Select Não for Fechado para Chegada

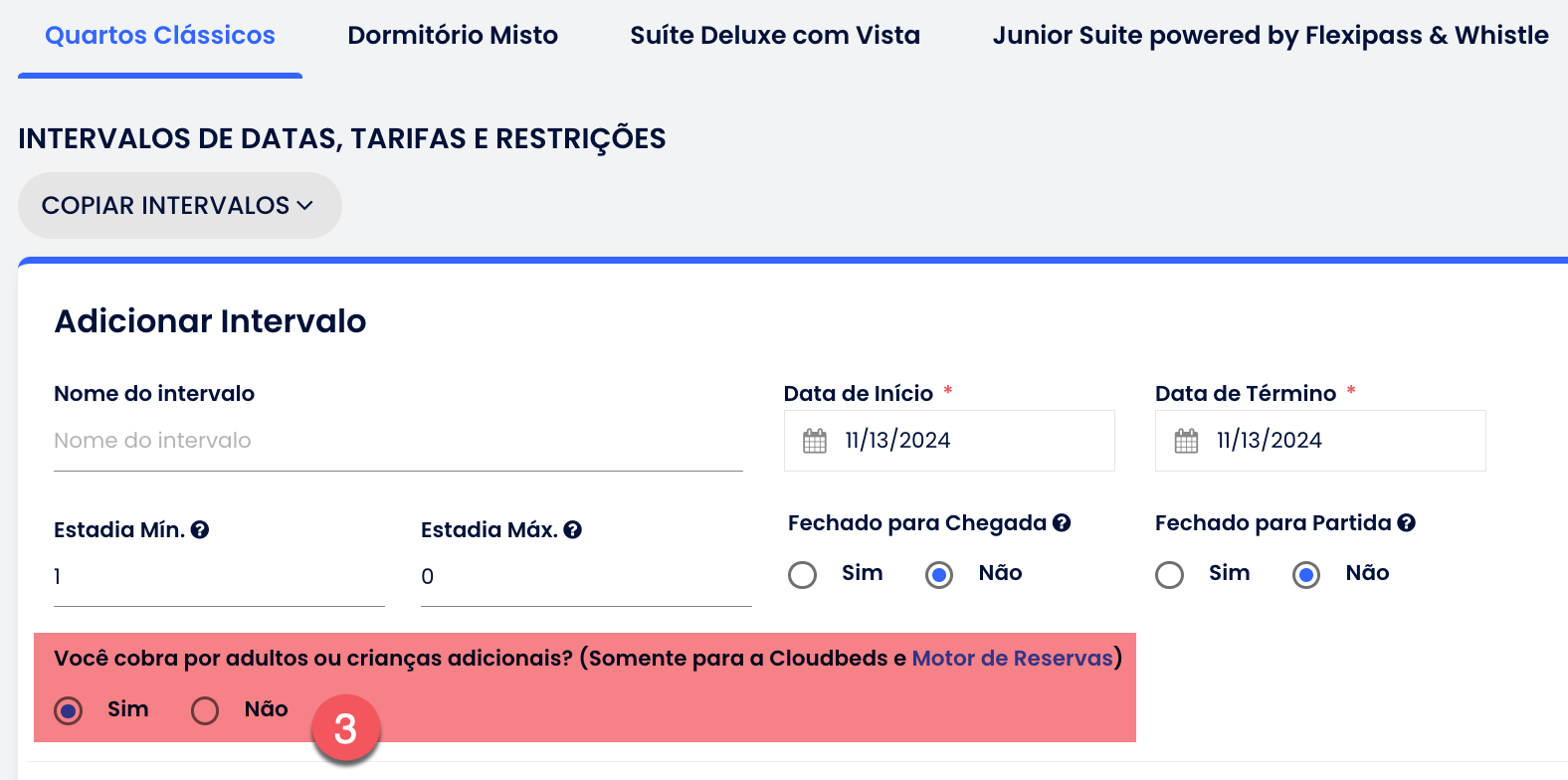point(939,575)
